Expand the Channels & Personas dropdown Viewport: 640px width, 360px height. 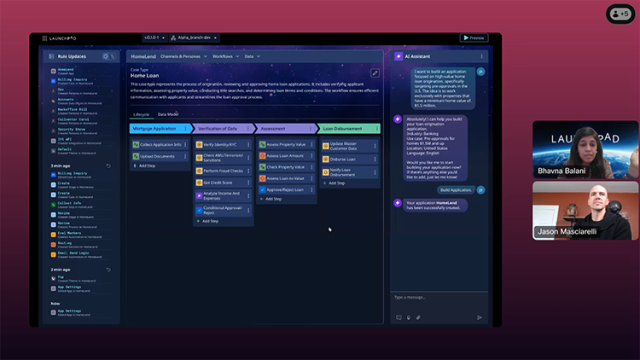click(184, 56)
